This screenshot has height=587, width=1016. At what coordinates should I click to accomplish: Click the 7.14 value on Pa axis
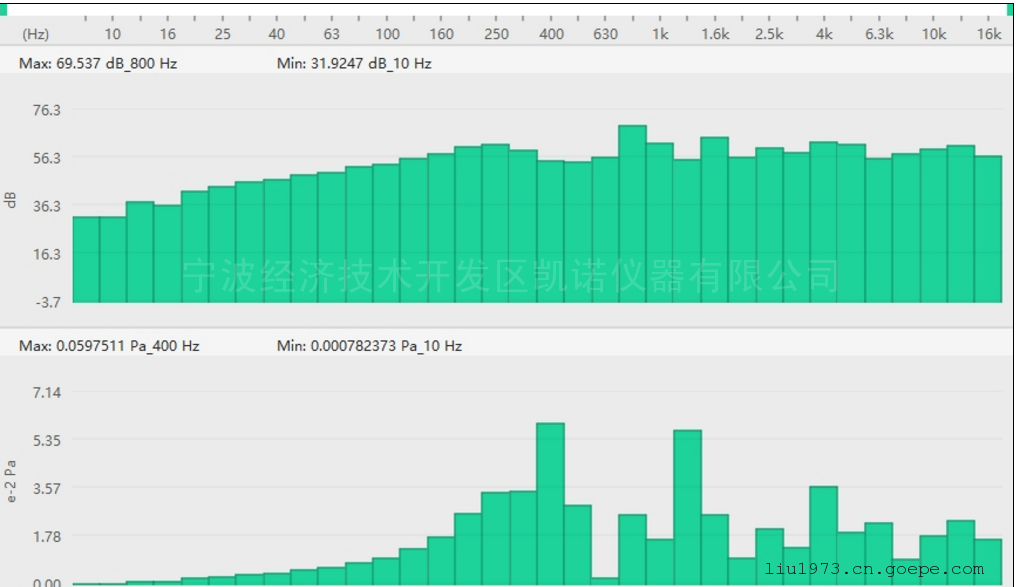(47, 392)
